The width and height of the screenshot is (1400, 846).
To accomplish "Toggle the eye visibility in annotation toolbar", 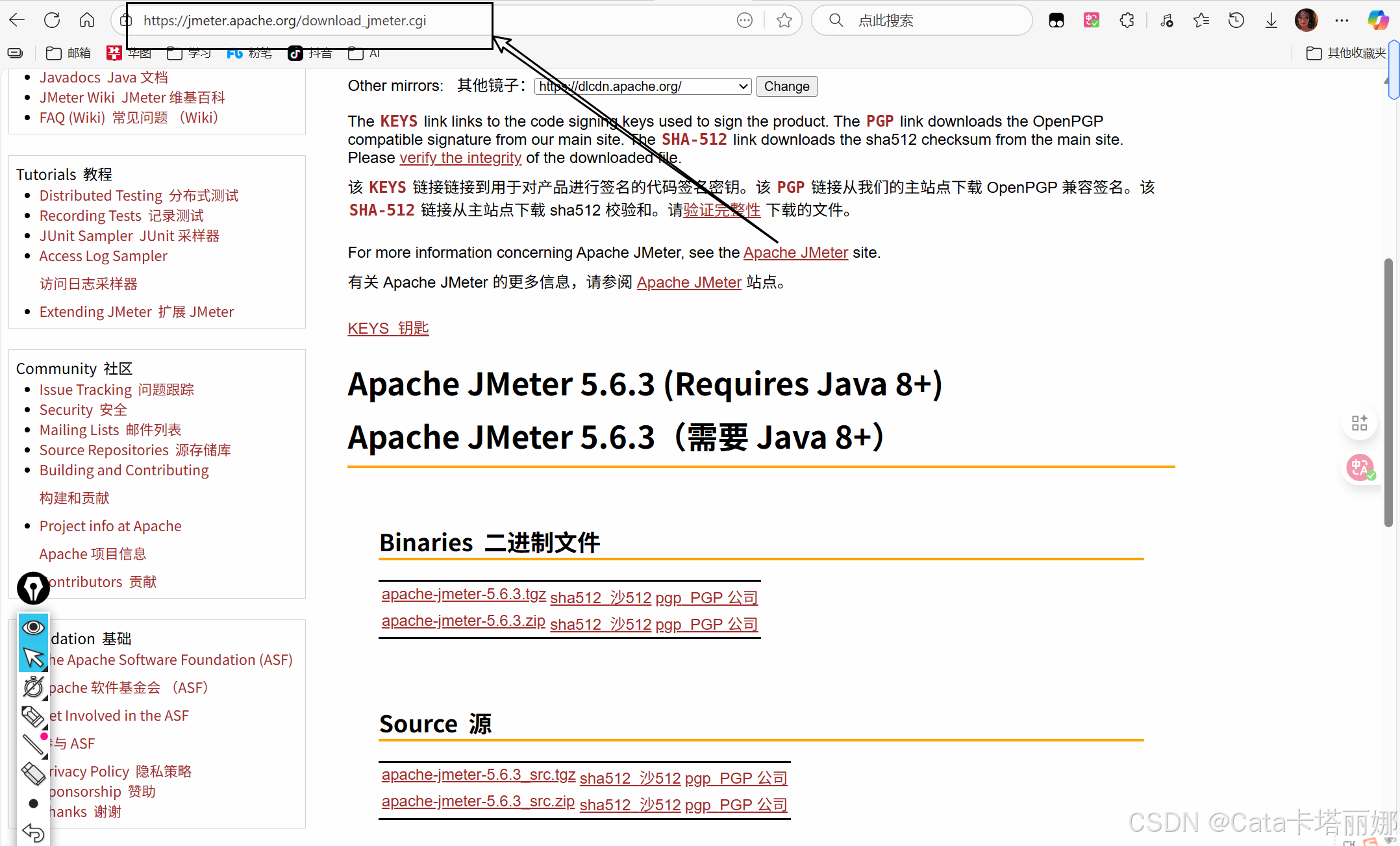I will (33, 627).
